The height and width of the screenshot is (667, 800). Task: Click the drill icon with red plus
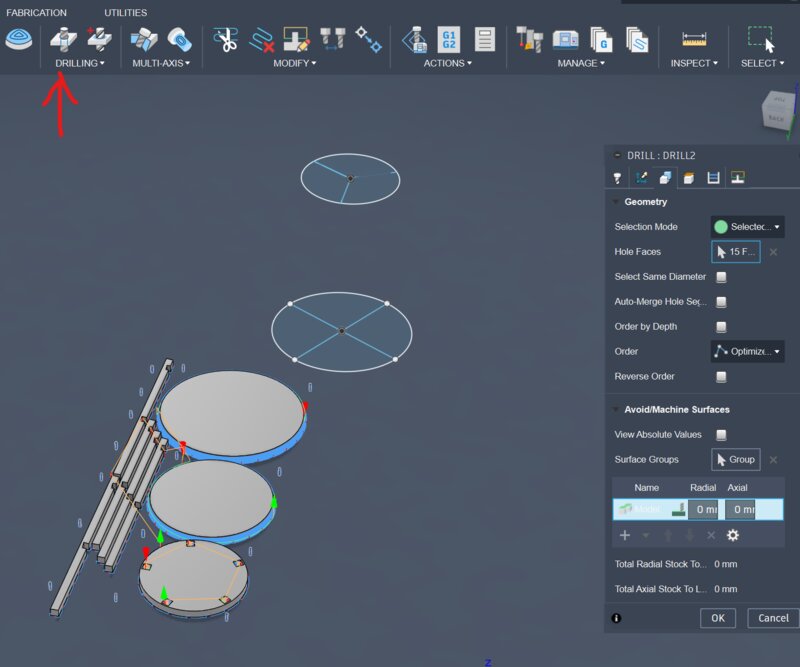click(99, 39)
